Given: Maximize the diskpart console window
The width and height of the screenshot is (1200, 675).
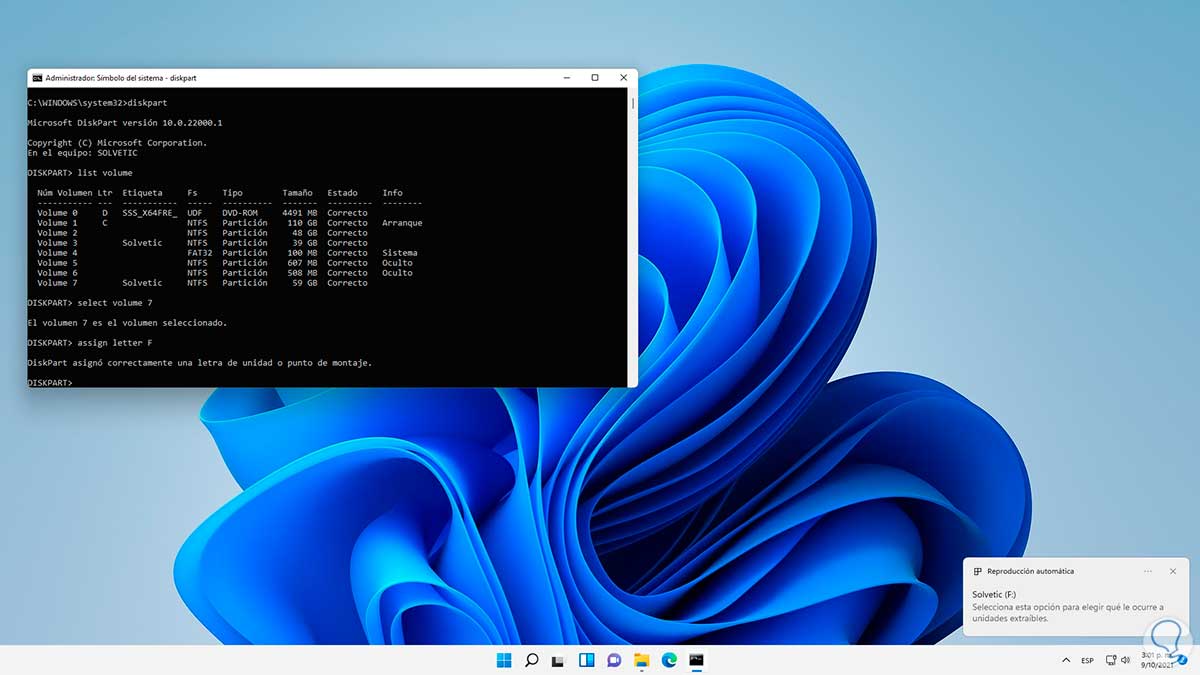Looking at the screenshot, I should 594,78.
